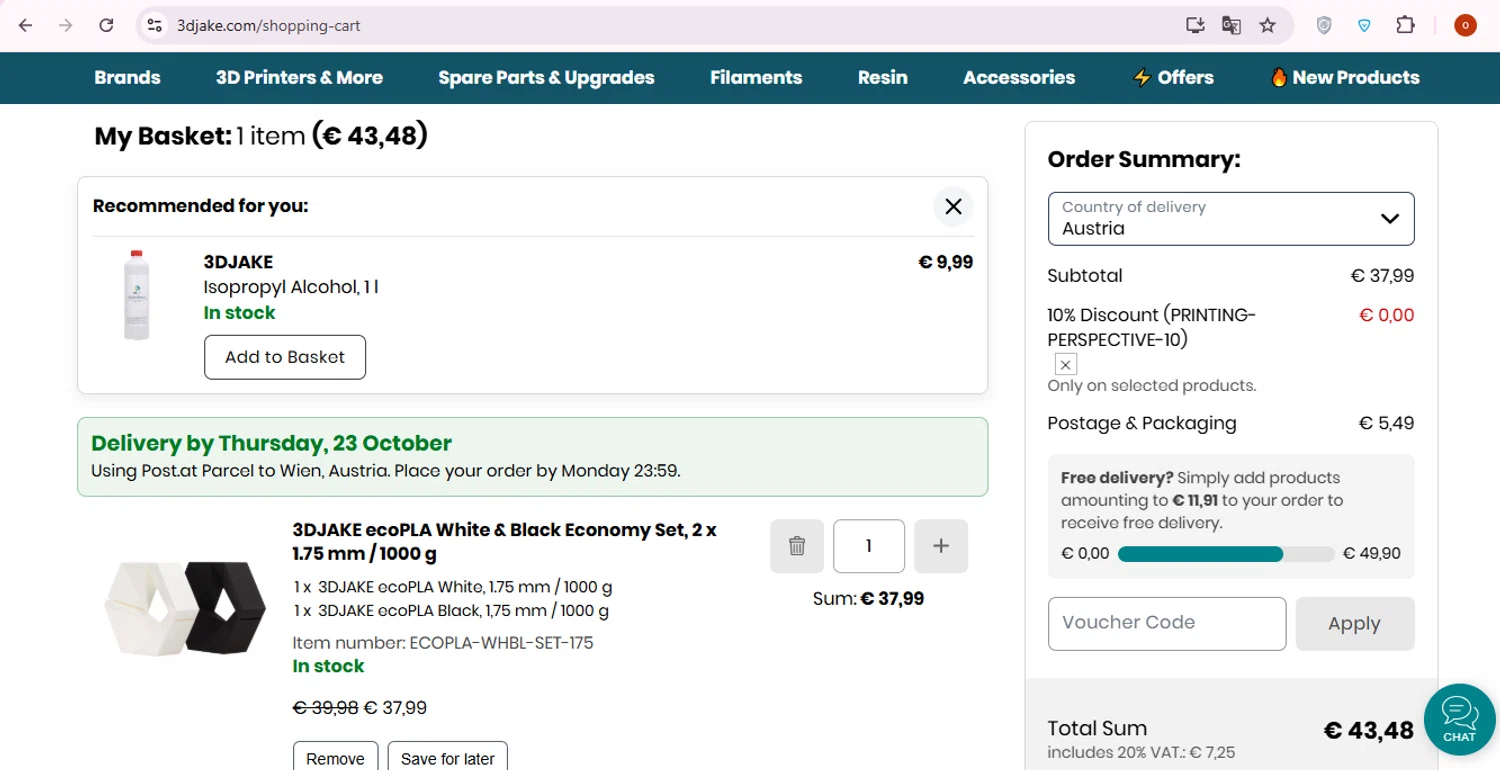Image resolution: width=1500 pixels, height=770 pixels.
Task: Open the New Products menu item
Action: (x=1344, y=78)
